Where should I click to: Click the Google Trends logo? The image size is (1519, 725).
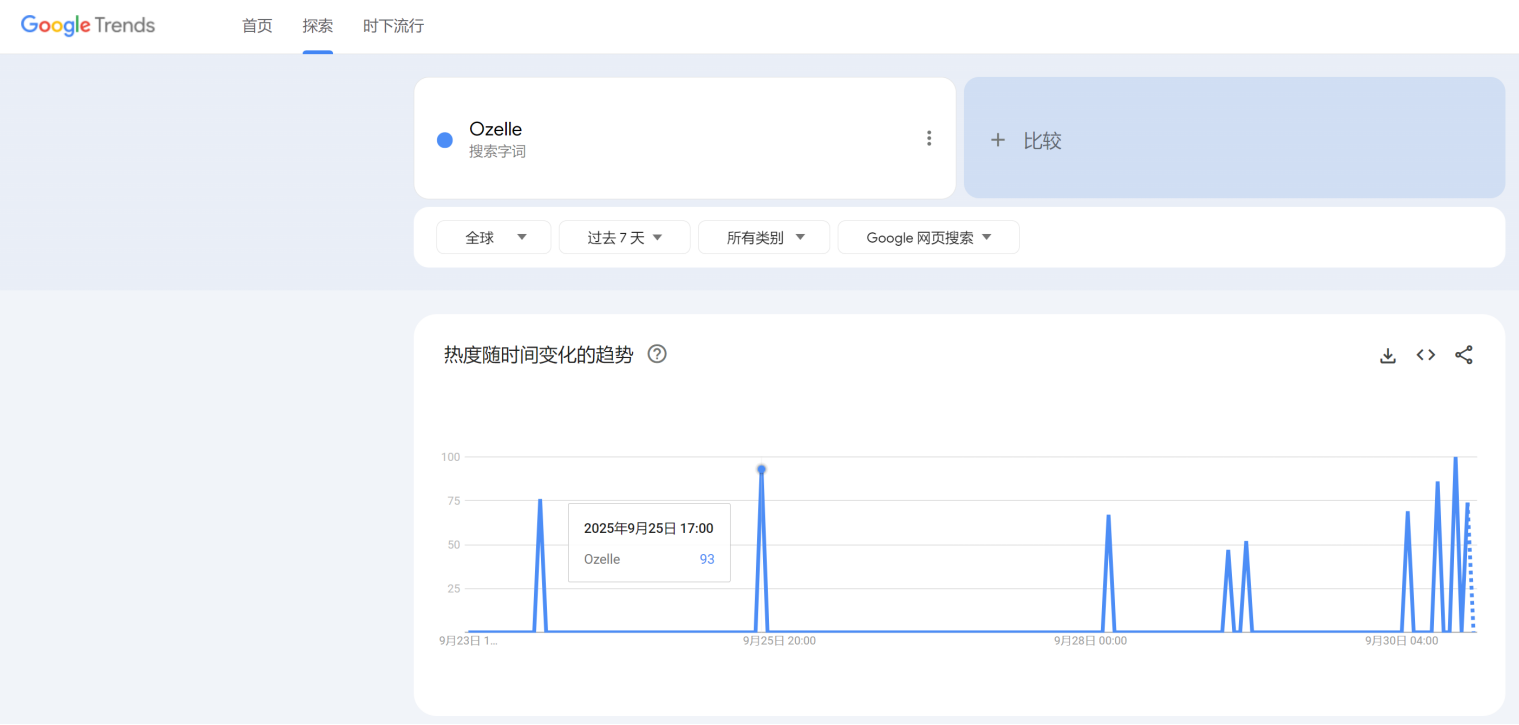tap(87, 25)
